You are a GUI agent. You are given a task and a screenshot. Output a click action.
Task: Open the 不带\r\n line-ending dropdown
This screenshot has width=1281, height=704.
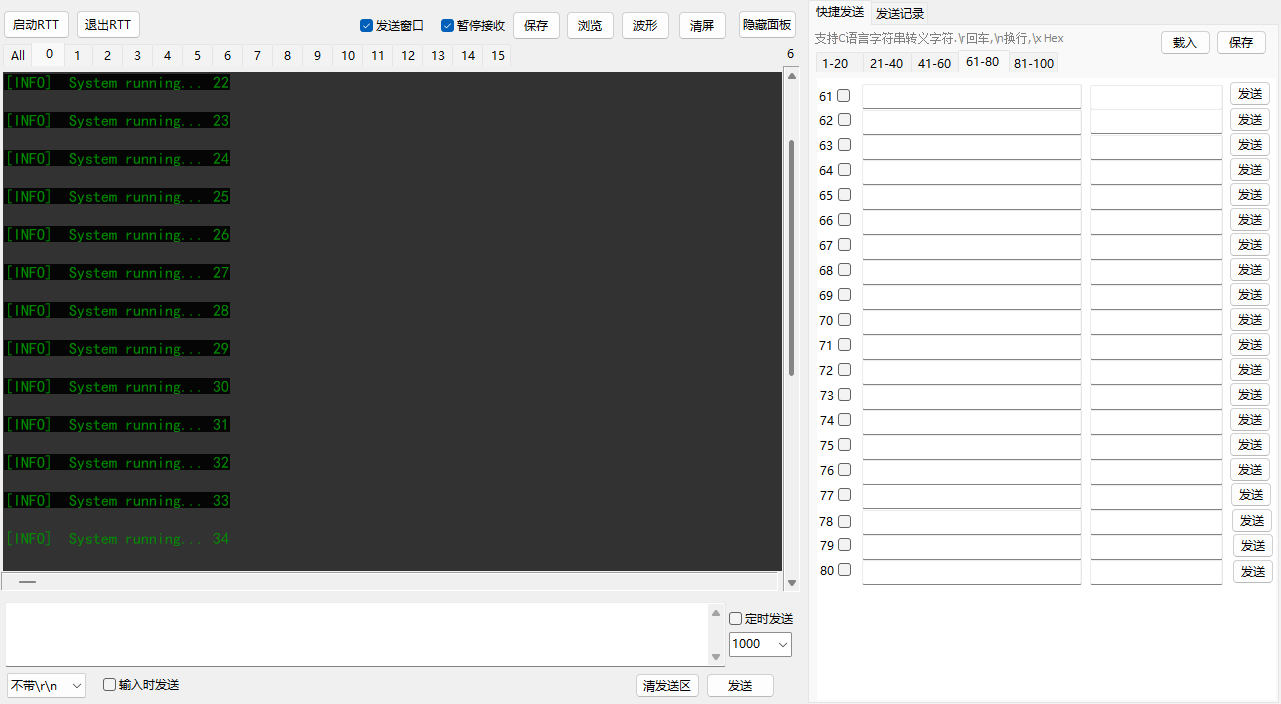tap(45, 685)
